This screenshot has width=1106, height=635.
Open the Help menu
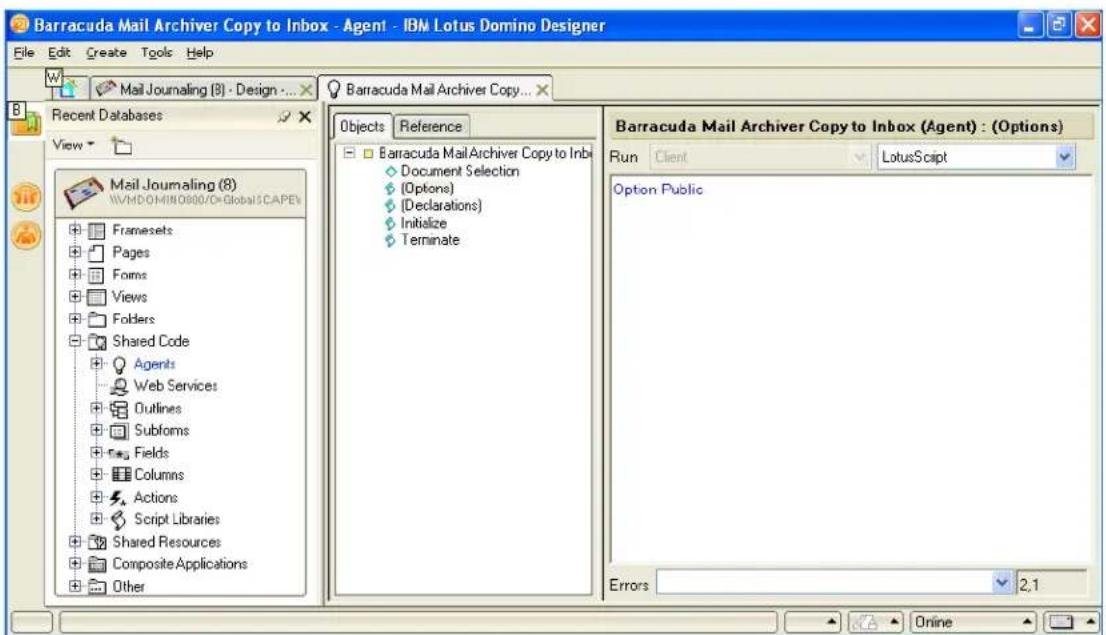(x=200, y=53)
